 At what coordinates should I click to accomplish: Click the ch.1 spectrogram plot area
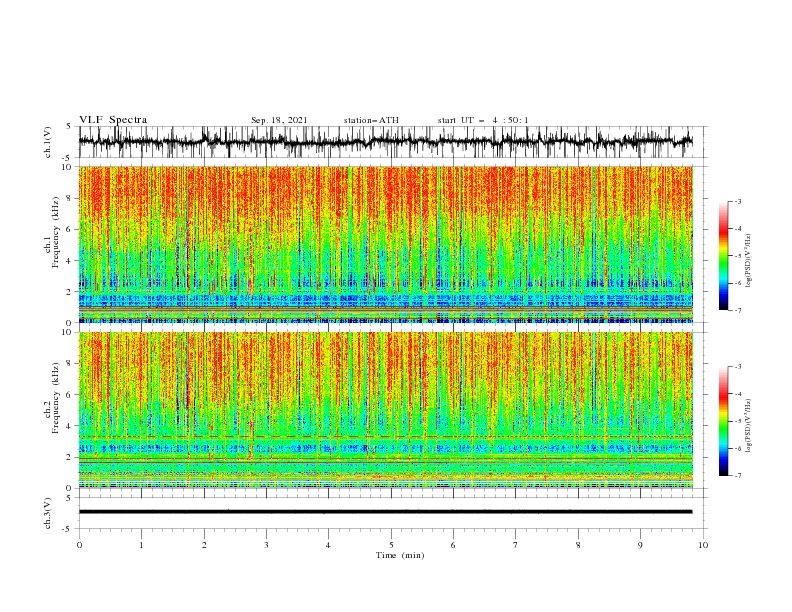tap(386, 244)
